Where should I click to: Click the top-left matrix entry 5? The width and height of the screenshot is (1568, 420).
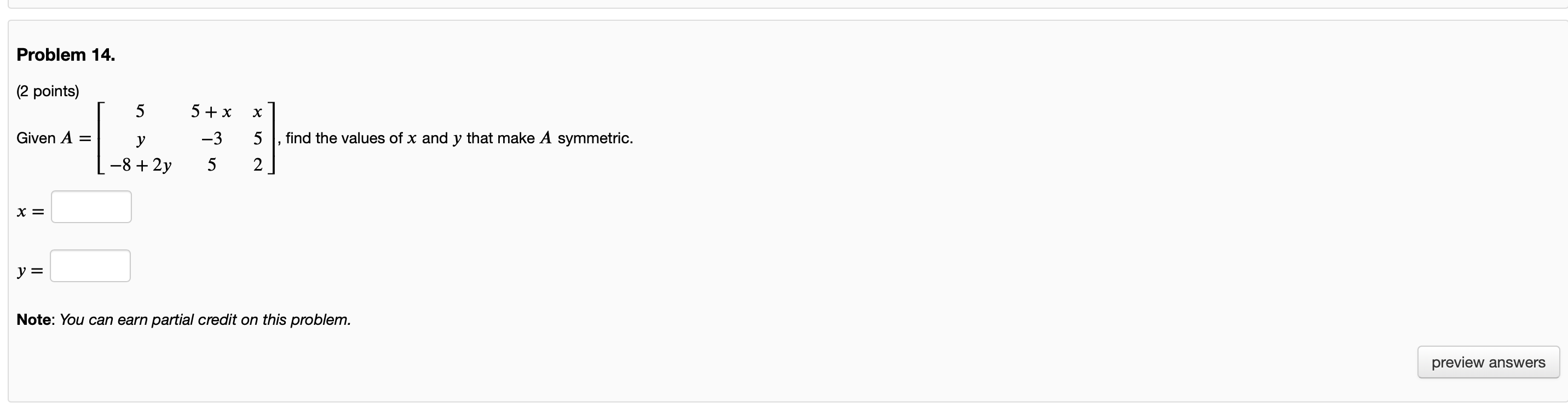[x=140, y=111]
